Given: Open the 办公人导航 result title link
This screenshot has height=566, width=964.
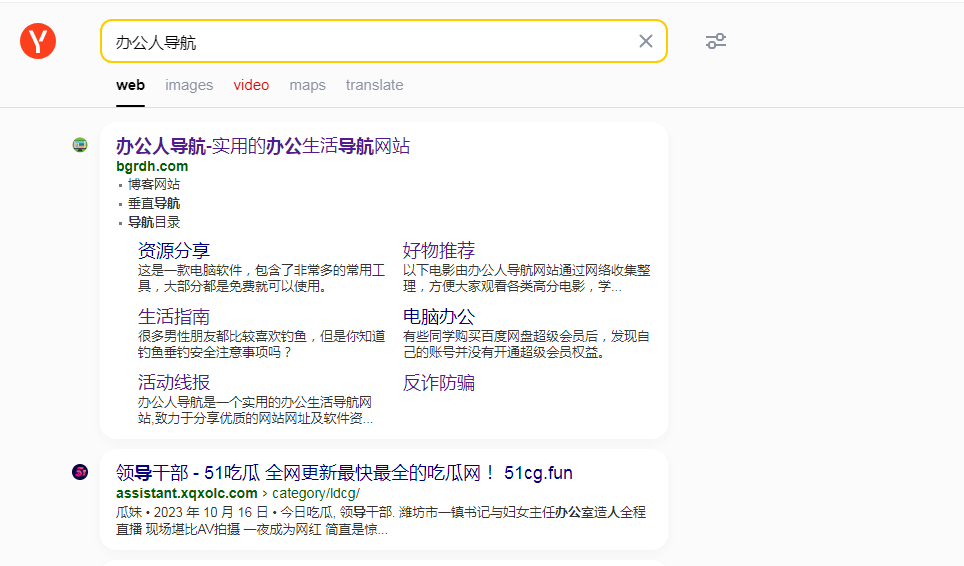Looking at the screenshot, I should coord(262,146).
